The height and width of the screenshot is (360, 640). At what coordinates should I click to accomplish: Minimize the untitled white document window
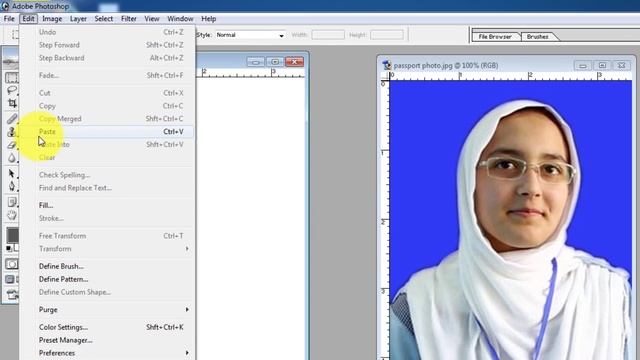click(256, 62)
